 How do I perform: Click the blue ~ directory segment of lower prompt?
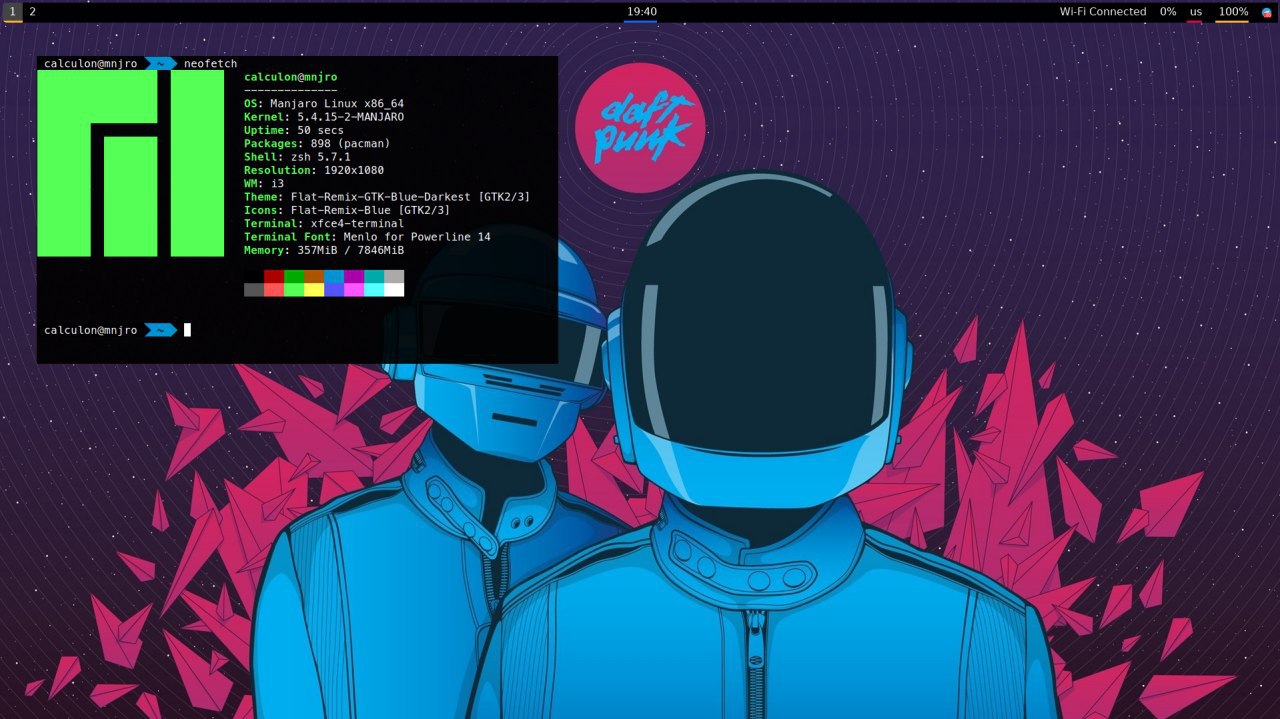click(x=160, y=330)
